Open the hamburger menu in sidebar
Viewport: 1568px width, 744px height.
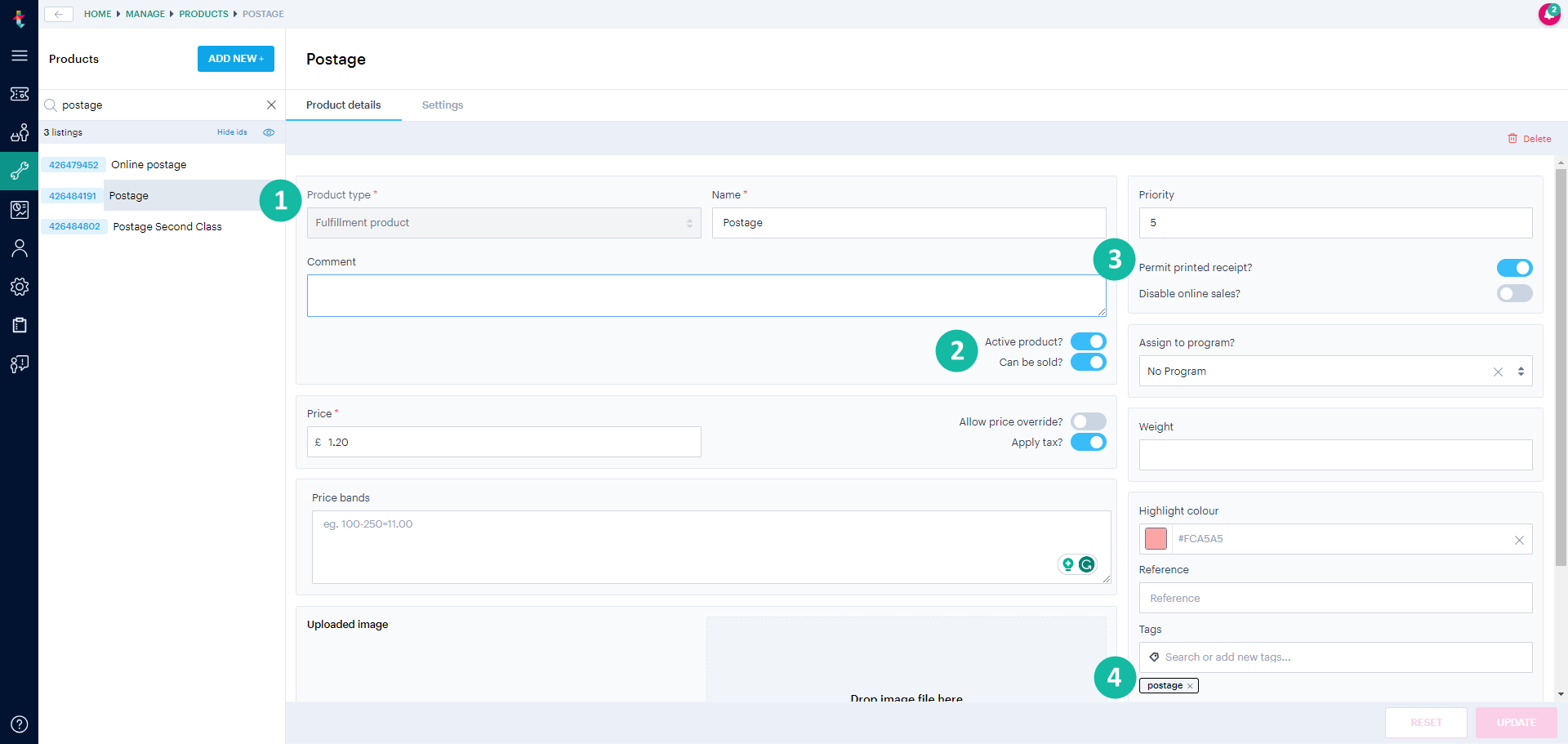pyautogui.click(x=20, y=56)
